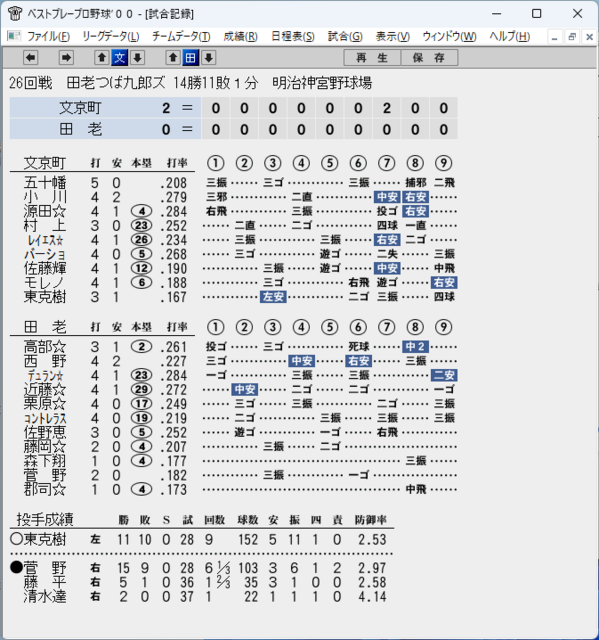Open the チームデータ(T) menu
This screenshot has height=640, width=599.
pyautogui.click(x=181, y=37)
